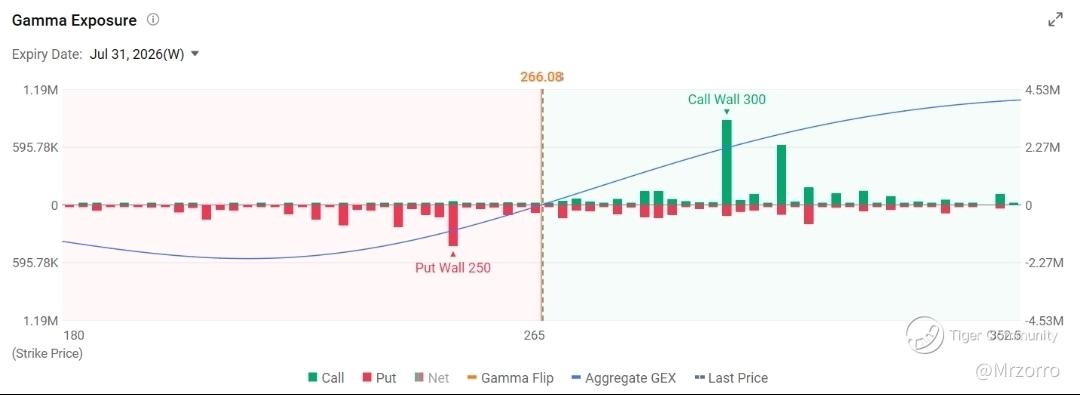Select the Jul 31, 2026(W) expiry value

tap(136, 54)
